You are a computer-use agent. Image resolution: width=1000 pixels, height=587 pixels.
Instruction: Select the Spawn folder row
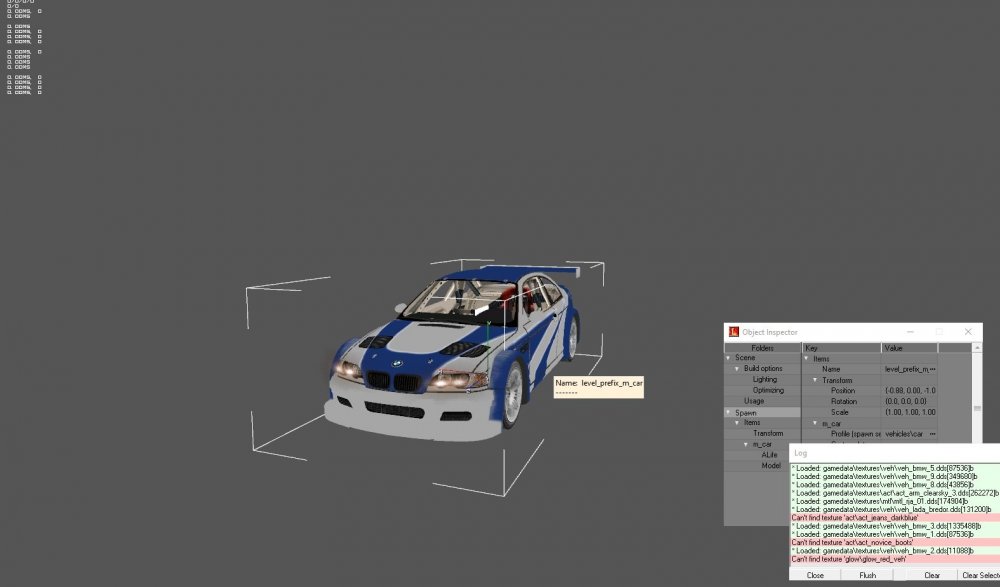(x=763, y=413)
